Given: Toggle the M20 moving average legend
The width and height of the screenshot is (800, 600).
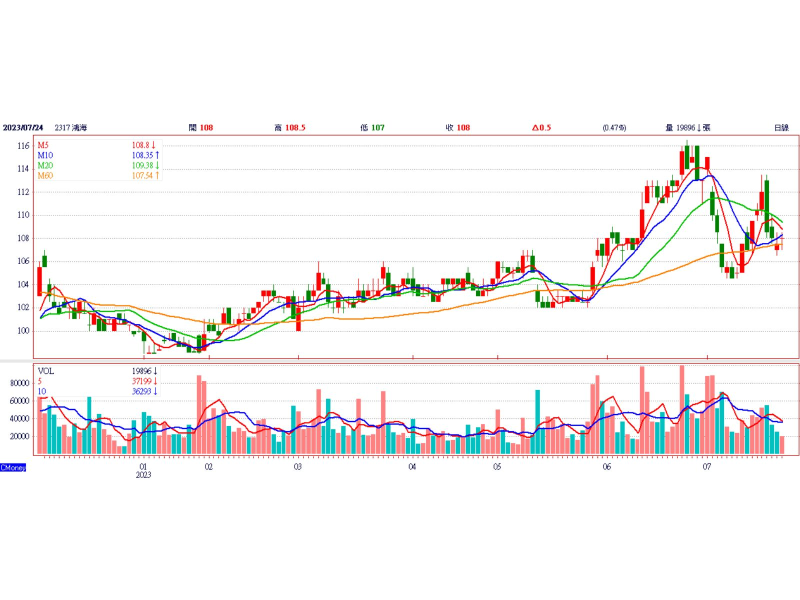Looking at the screenshot, I should coord(47,166).
